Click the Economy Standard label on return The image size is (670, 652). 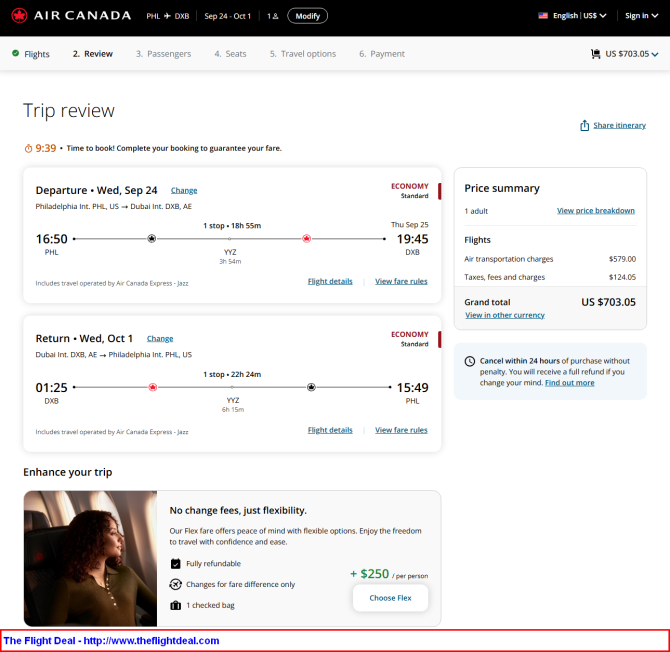[410, 339]
